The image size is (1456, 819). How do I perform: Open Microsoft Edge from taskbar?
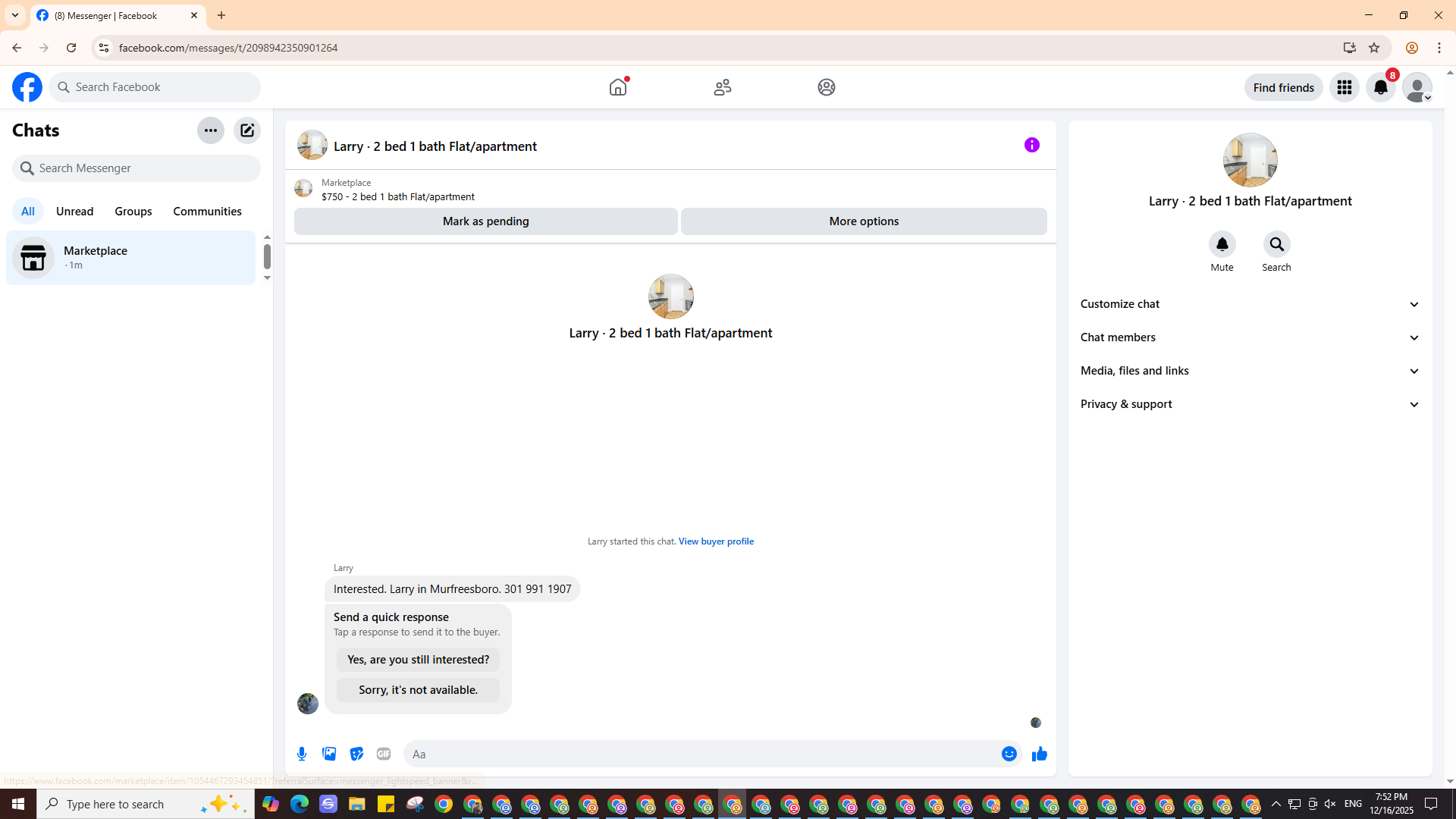tap(300, 804)
